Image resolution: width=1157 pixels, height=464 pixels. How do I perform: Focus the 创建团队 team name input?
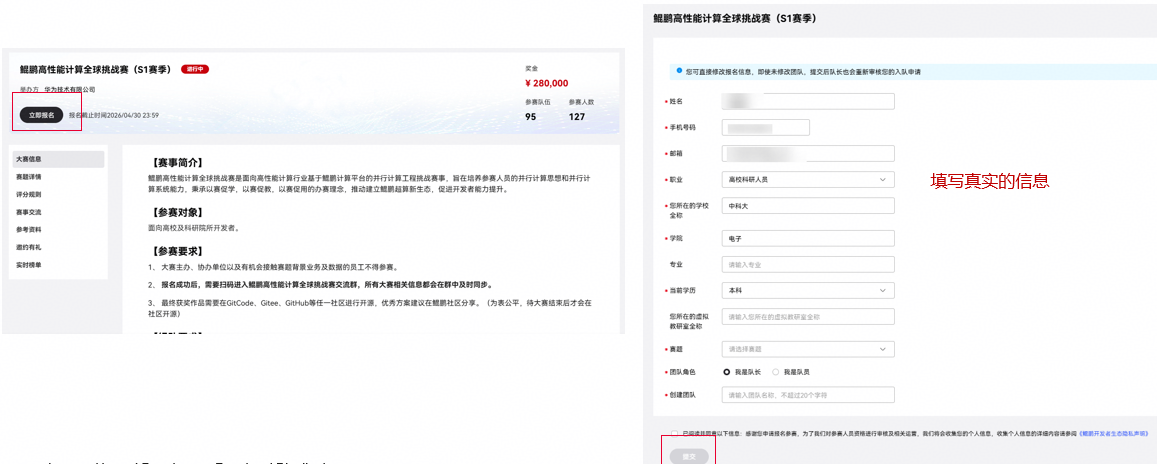(808, 395)
